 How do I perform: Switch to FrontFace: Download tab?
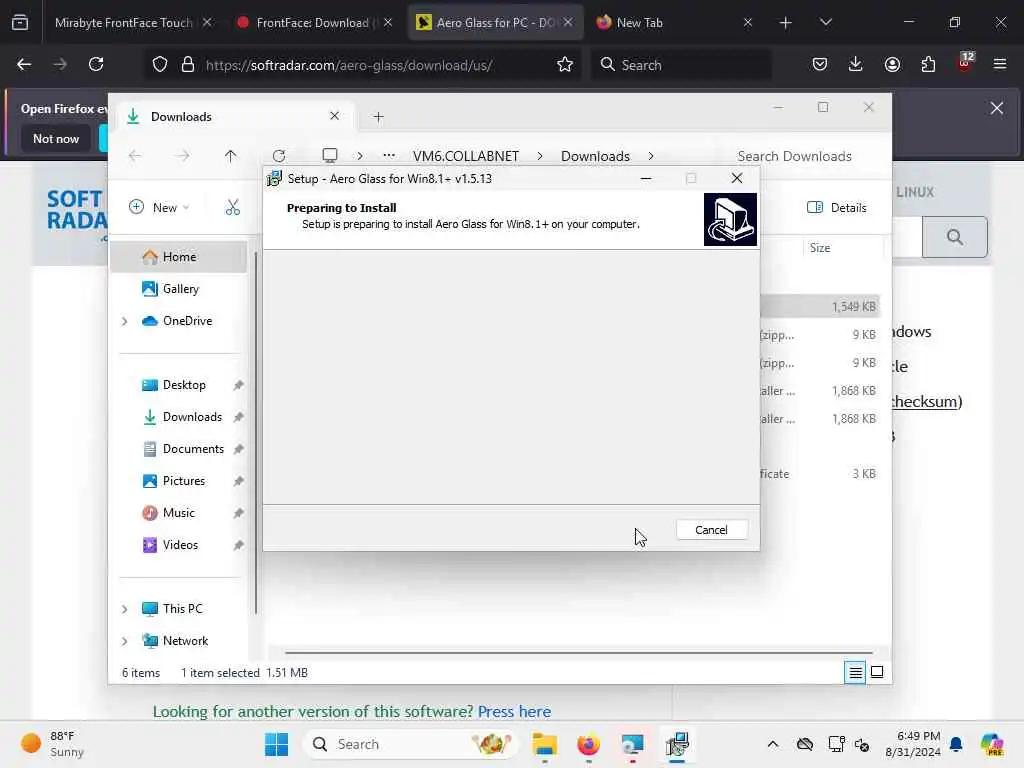pyautogui.click(x=312, y=22)
